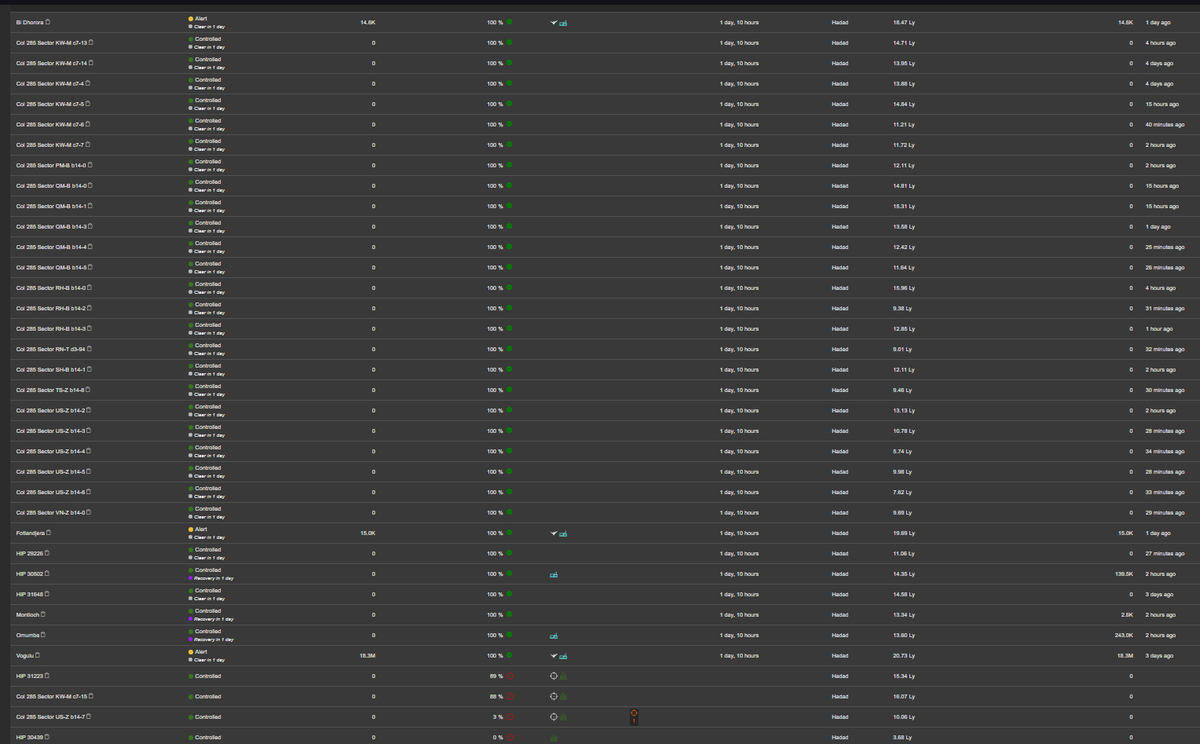
Task: Select the 7.62 Ly distance value
Action: point(904,492)
